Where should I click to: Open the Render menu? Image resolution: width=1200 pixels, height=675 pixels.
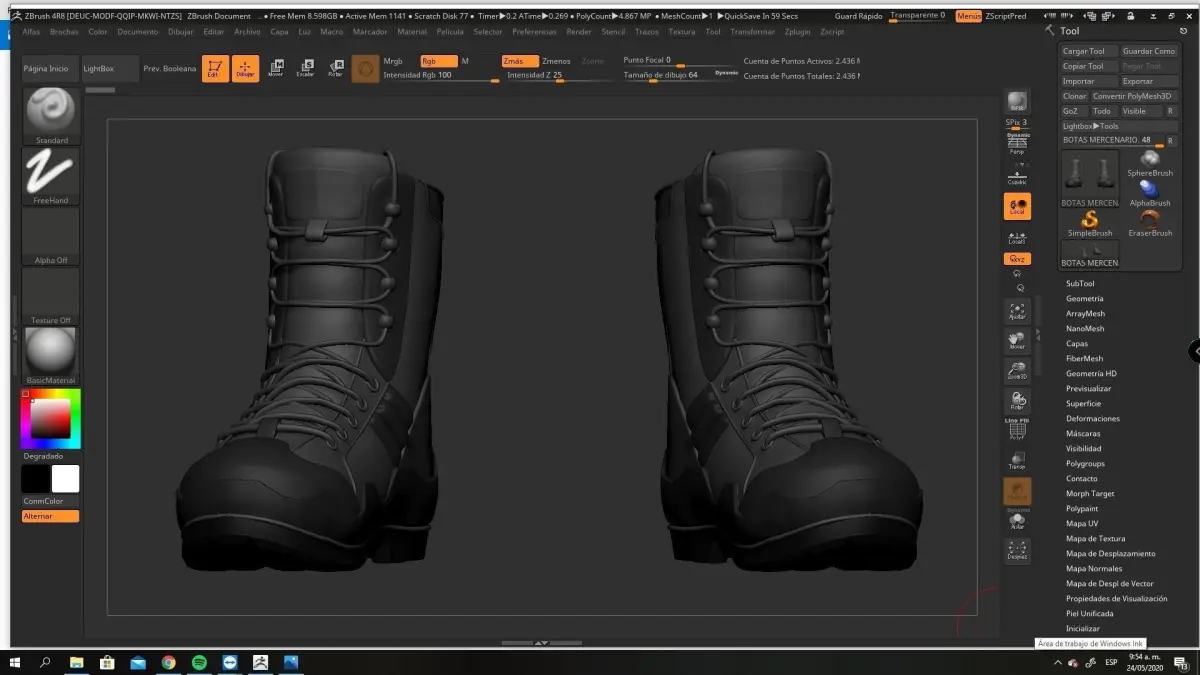tap(579, 32)
